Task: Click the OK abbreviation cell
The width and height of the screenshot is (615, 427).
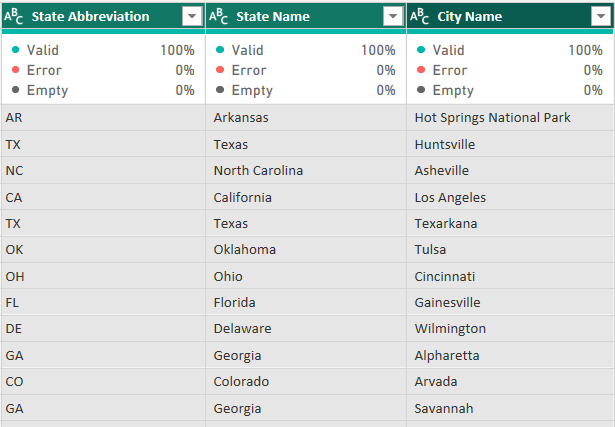Action: tap(104, 250)
